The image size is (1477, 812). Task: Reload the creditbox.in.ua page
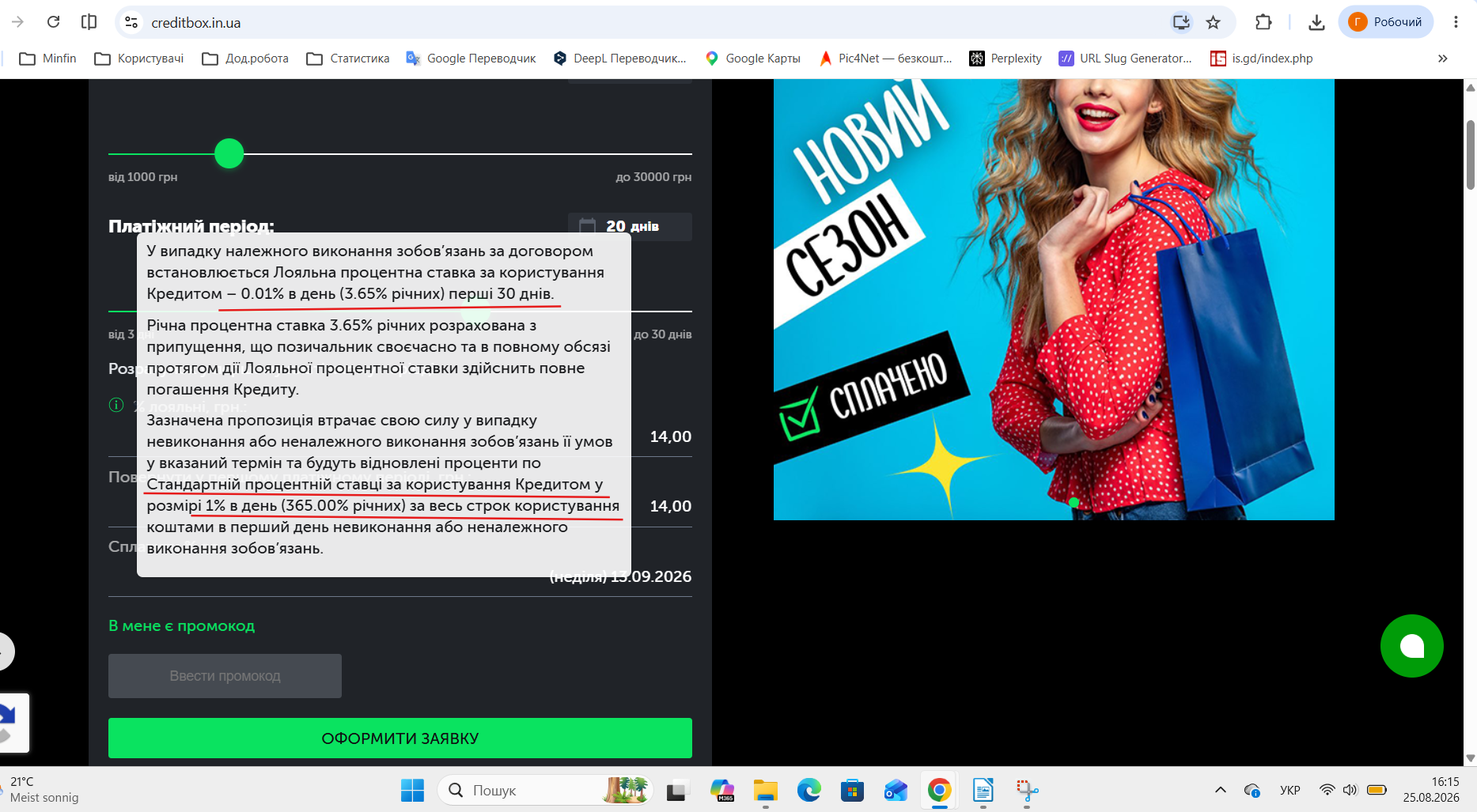(53, 22)
